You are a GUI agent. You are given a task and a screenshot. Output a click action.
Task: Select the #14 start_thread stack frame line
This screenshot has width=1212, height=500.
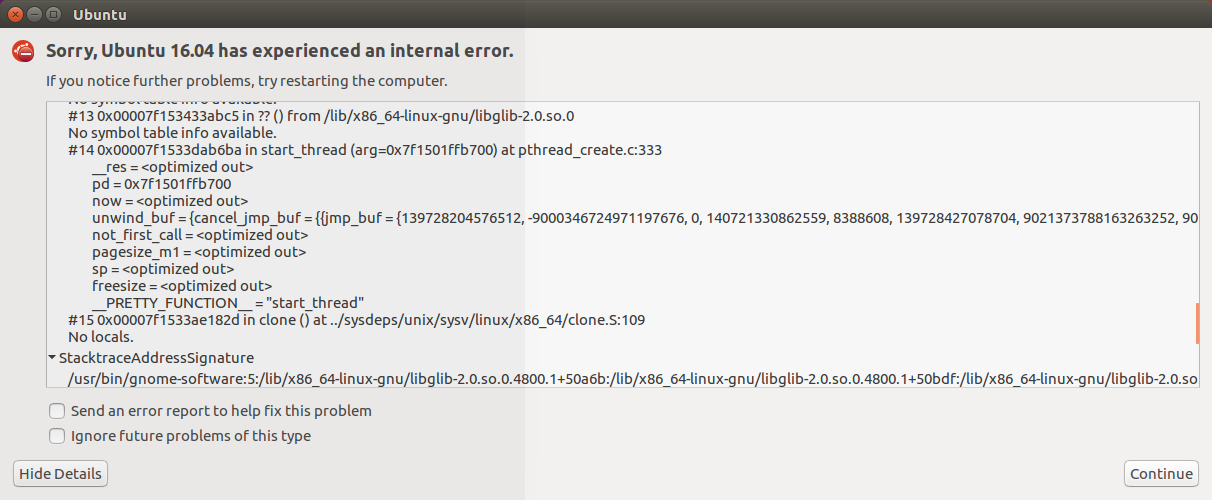pos(365,150)
